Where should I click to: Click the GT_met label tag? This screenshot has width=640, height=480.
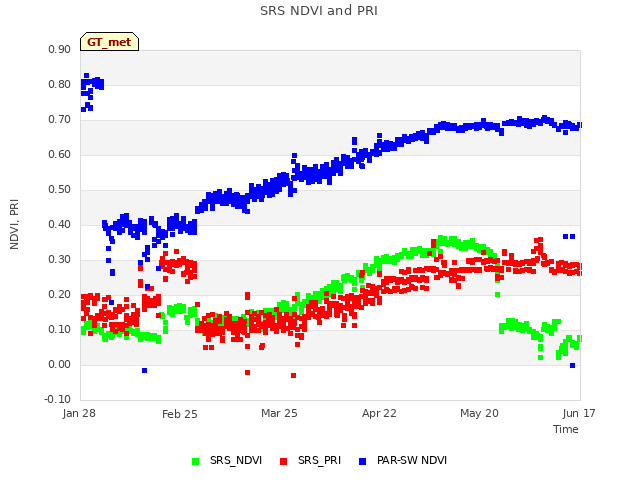click(109, 42)
